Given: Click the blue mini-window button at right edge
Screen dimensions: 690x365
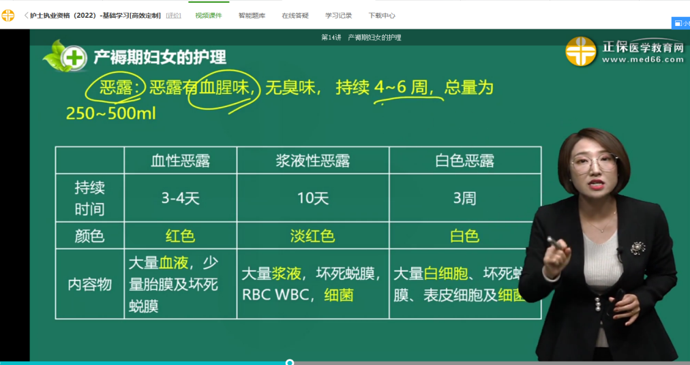Looking at the screenshot, I should pyautogui.click(x=681, y=23).
